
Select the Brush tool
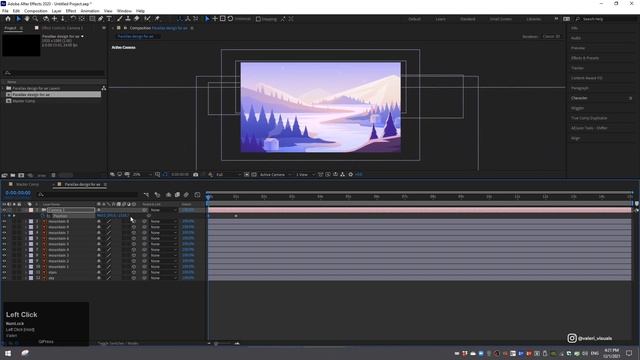coord(120,19)
